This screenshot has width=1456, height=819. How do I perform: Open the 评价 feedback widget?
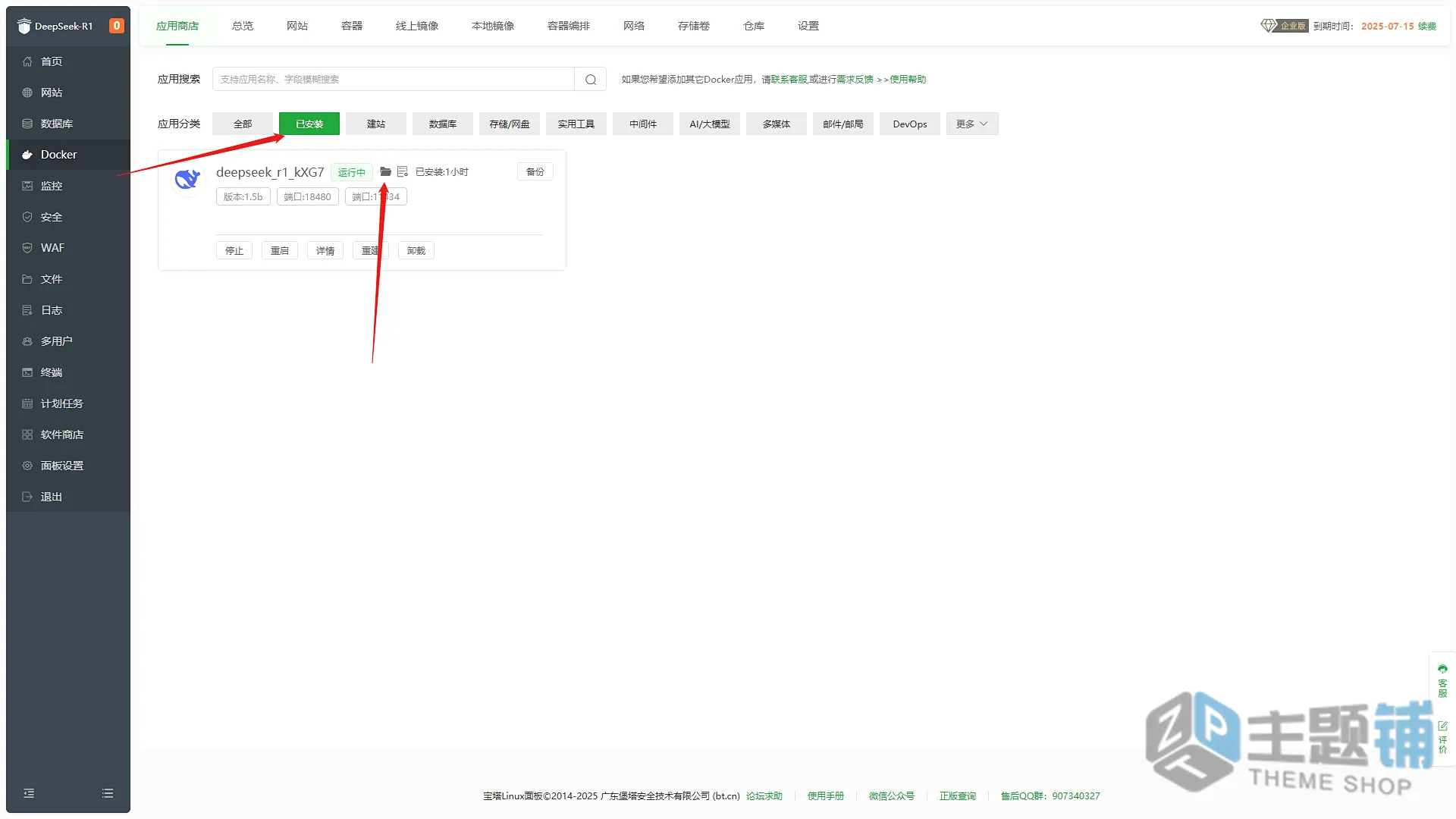[x=1442, y=737]
